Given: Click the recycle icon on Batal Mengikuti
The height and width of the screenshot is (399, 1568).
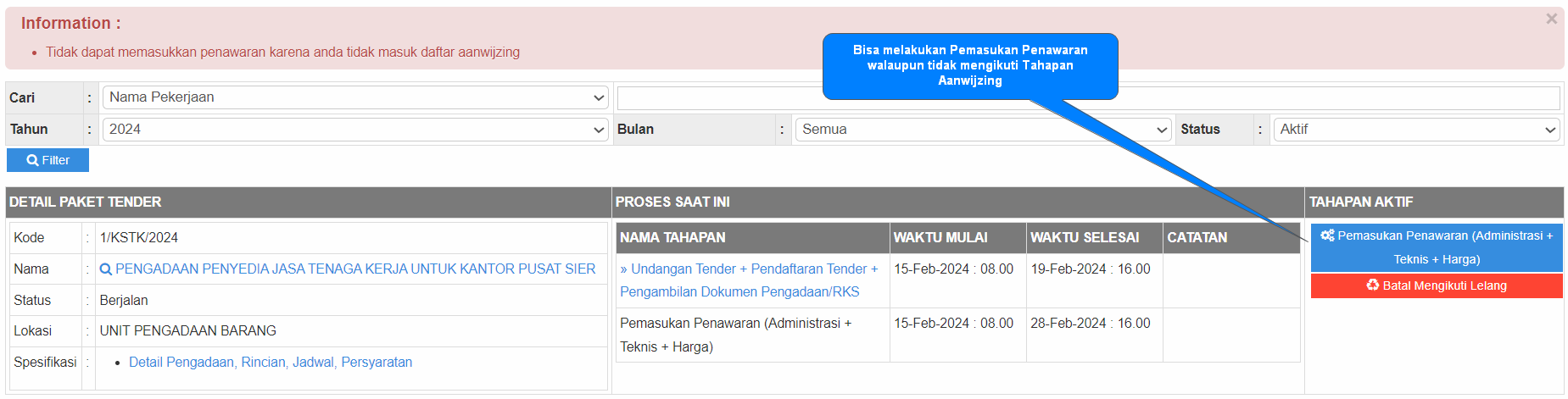Looking at the screenshot, I should [x=1372, y=285].
